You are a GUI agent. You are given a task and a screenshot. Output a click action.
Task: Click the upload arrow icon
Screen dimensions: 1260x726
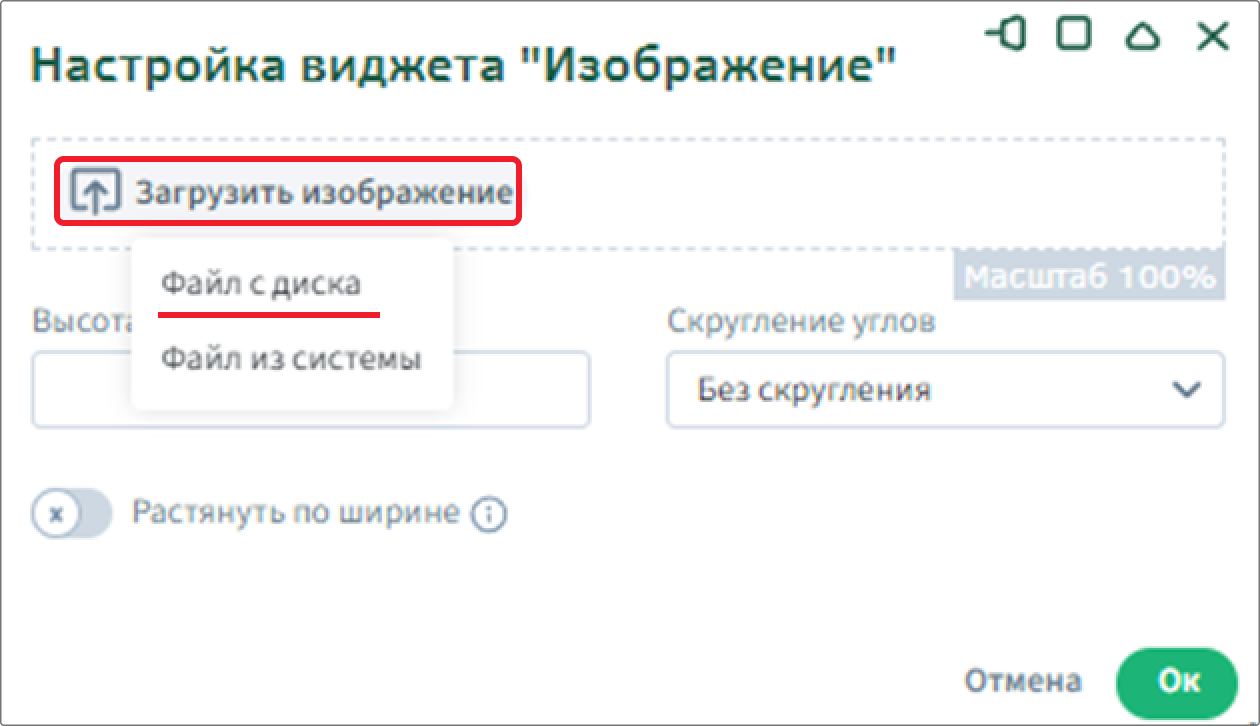[x=95, y=191]
